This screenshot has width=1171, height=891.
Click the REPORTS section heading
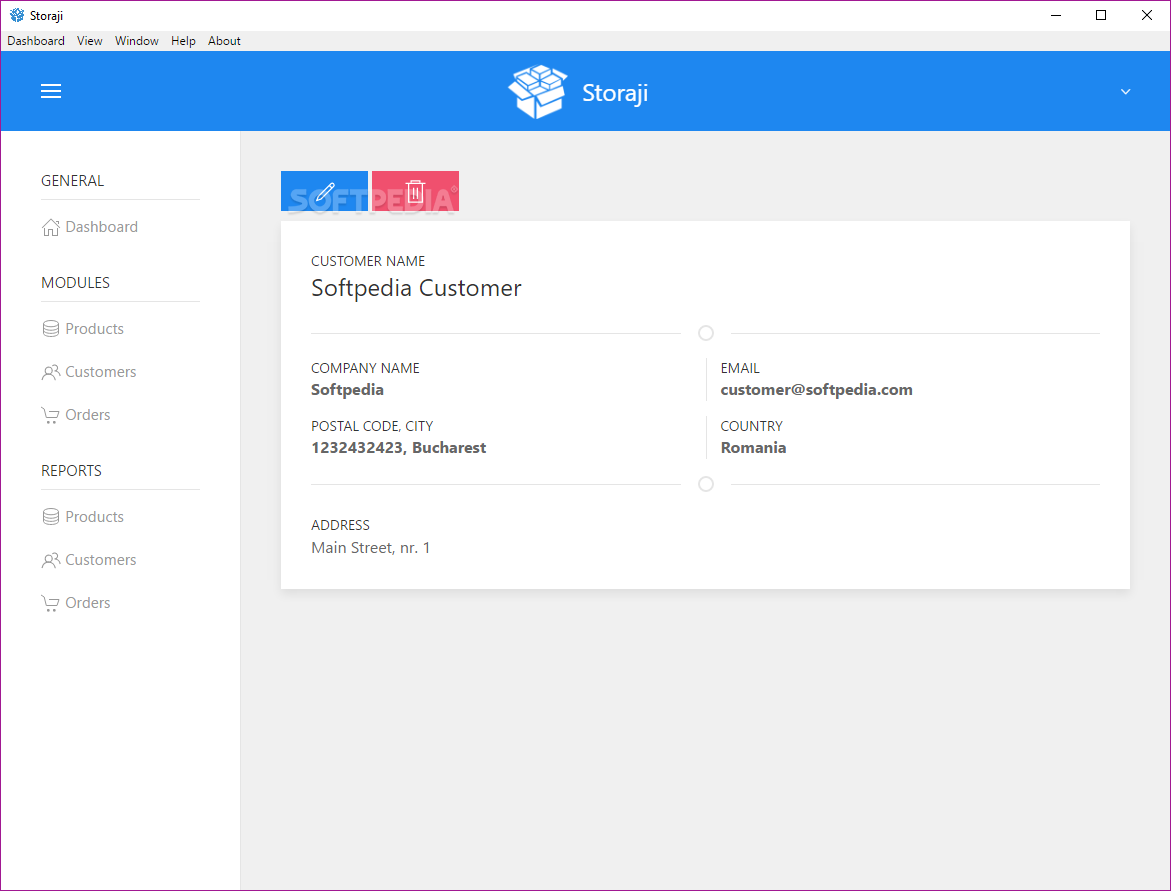[71, 471]
